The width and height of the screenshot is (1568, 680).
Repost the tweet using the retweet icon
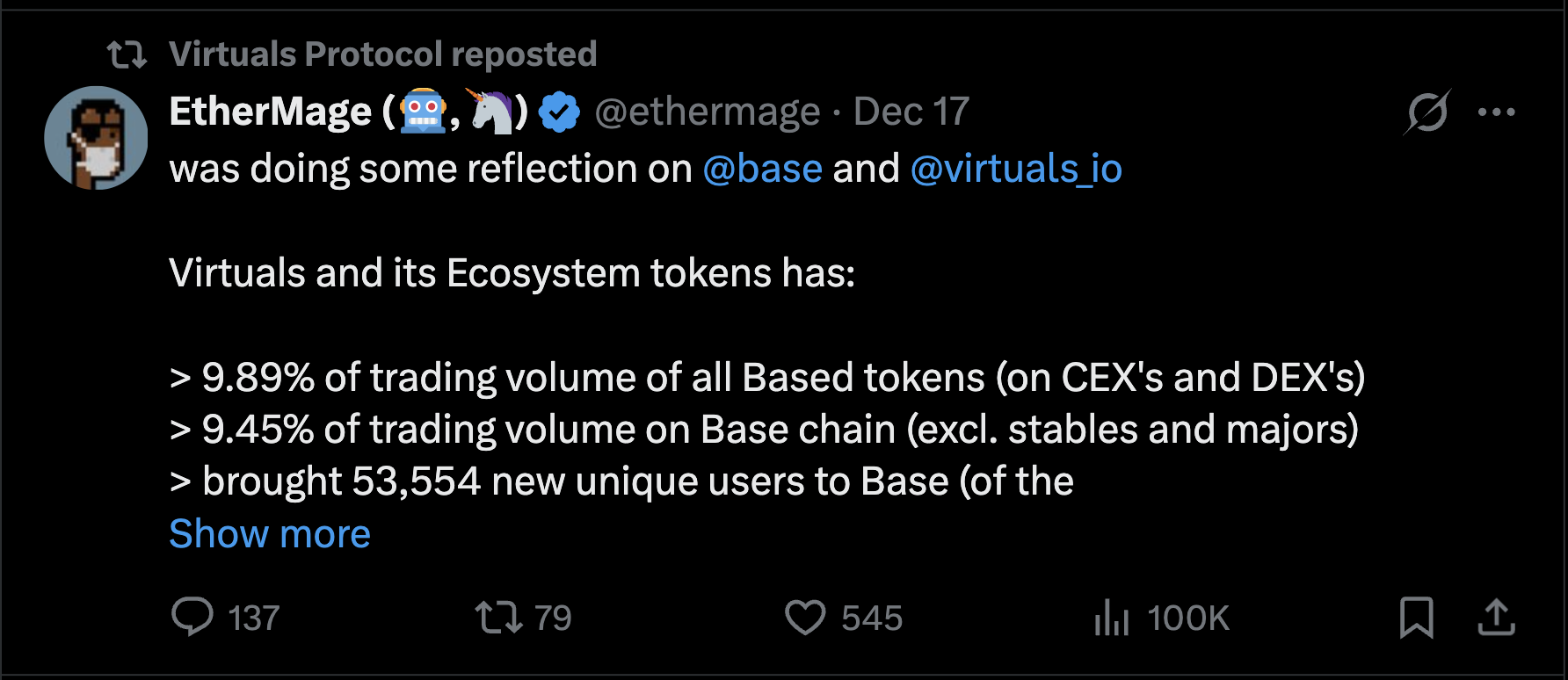[498, 617]
